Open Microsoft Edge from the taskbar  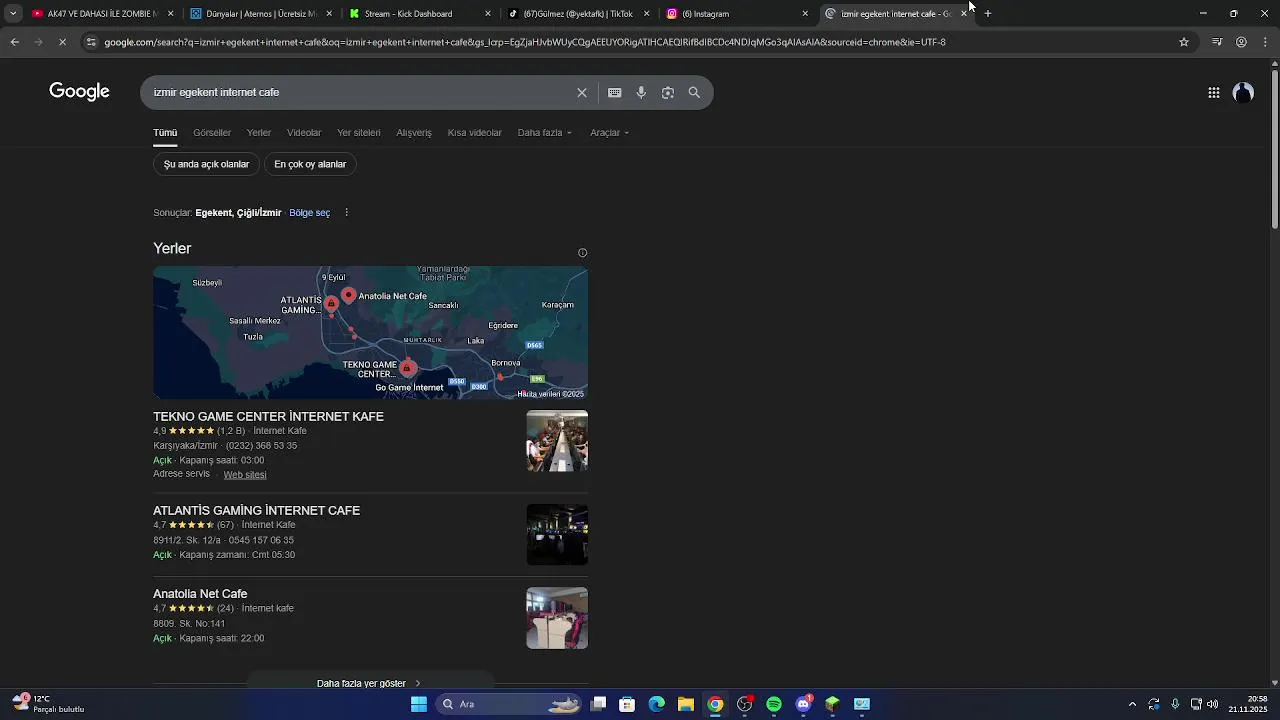point(656,704)
